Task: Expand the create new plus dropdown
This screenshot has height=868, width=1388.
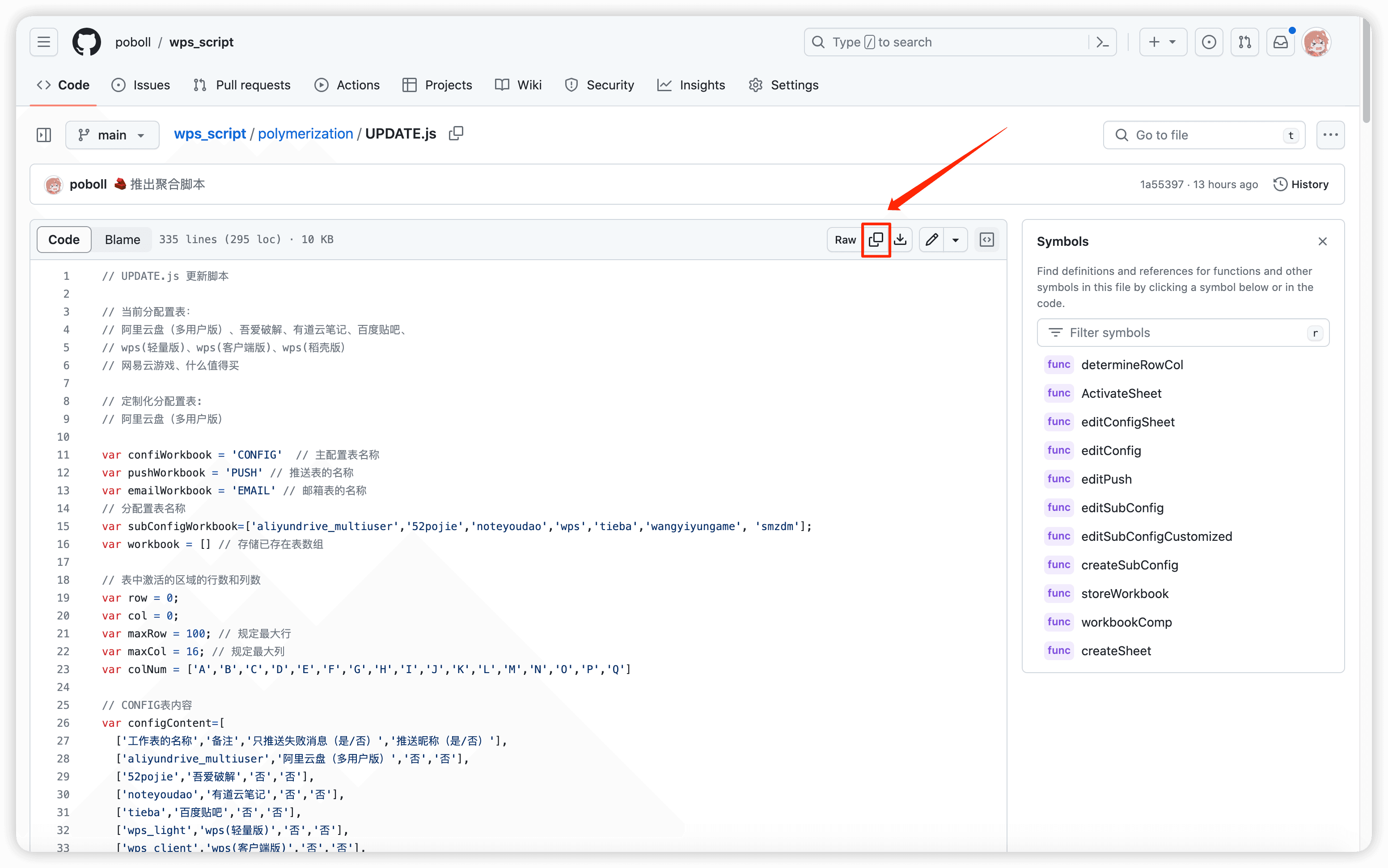Action: tap(1162, 41)
